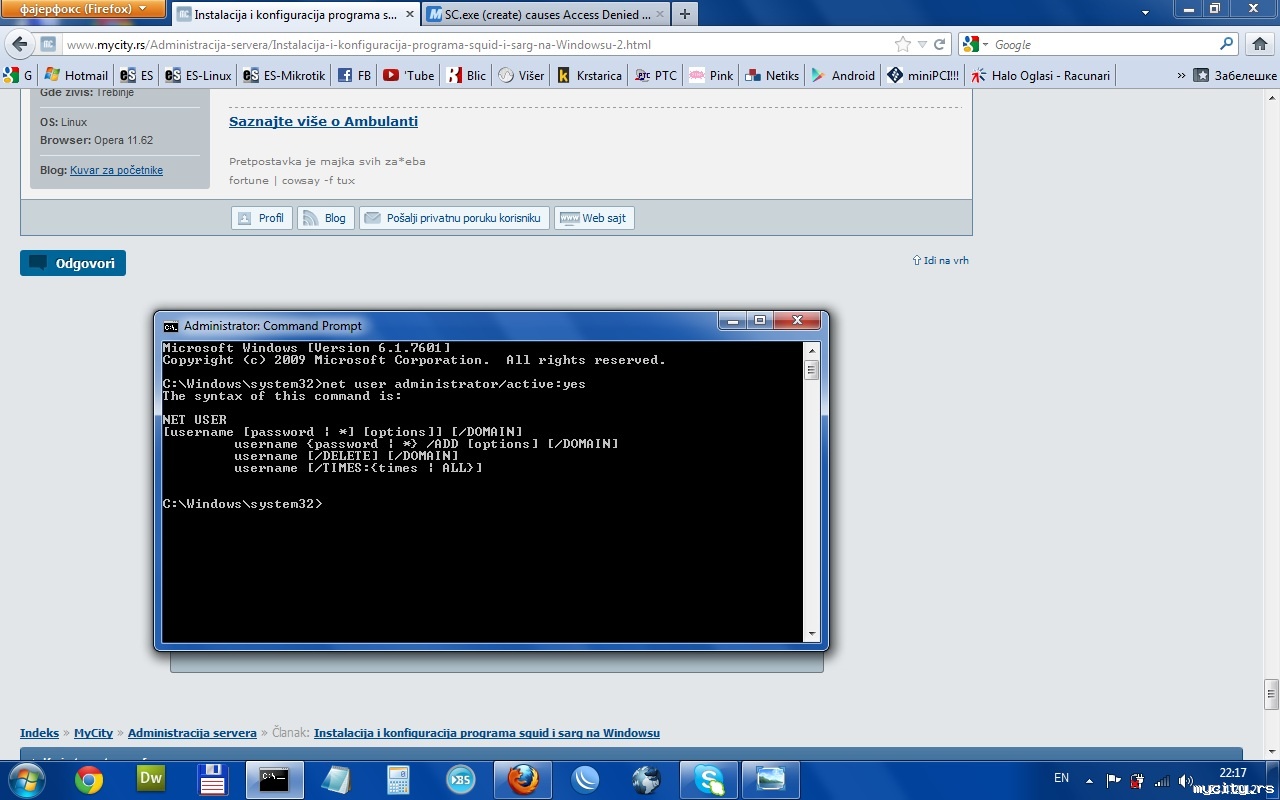Open the floppy disk app on the taskbar
Image resolution: width=1280 pixels, height=800 pixels.
pos(212,780)
